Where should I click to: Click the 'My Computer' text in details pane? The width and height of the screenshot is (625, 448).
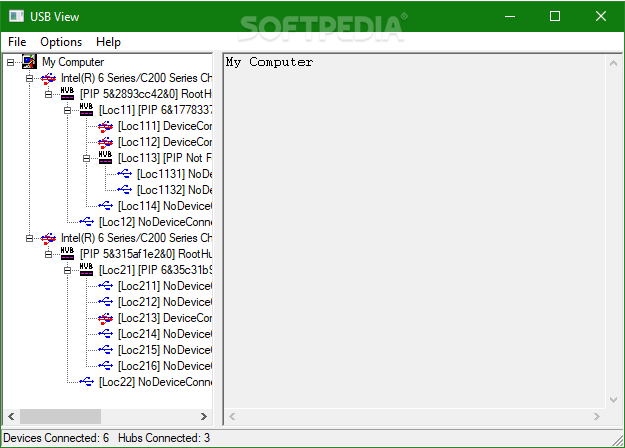coord(269,62)
